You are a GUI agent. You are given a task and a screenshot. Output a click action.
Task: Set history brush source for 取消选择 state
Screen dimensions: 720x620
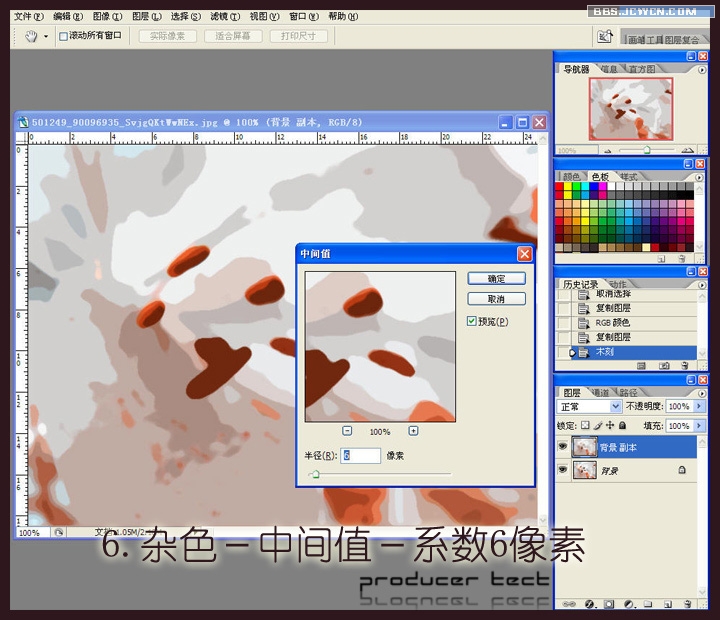tap(563, 294)
